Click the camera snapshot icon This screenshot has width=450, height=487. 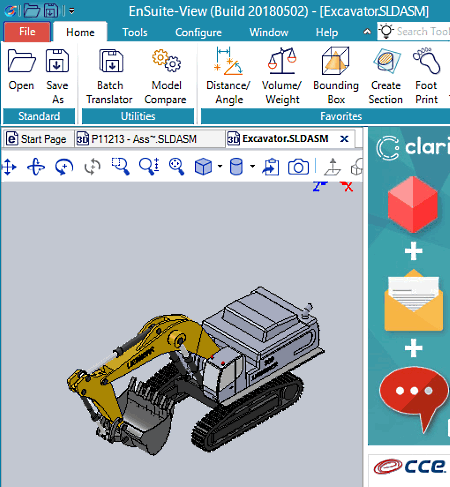click(x=298, y=166)
